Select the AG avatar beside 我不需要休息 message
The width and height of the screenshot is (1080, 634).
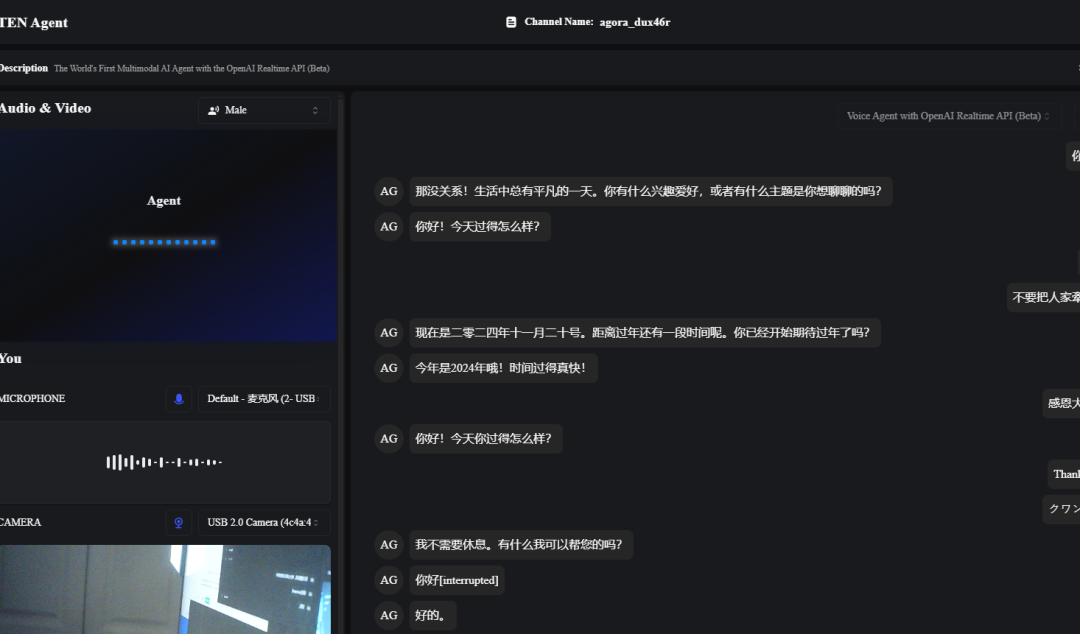389,545
